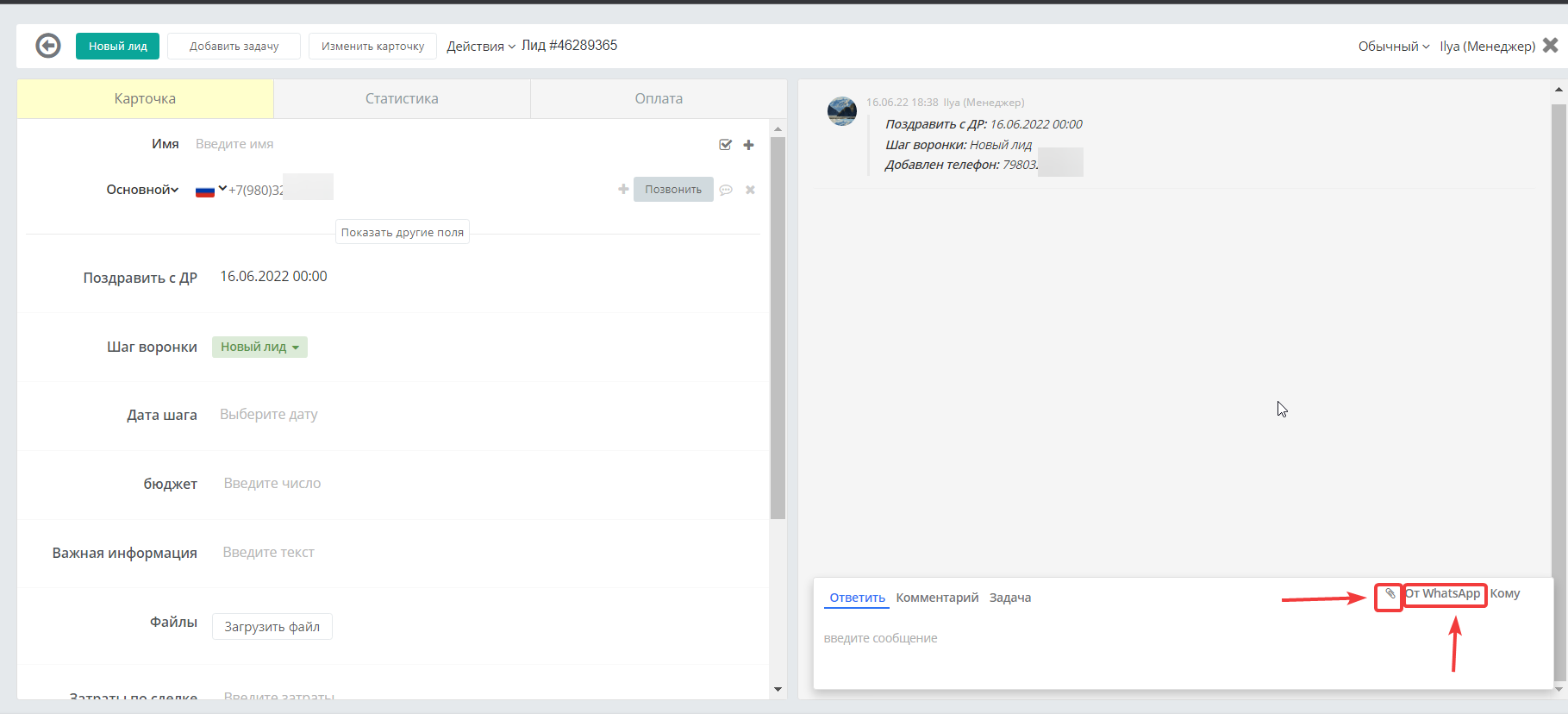Click the Кому recipient selector
The height and width of the screenshot is (714, 1568).
1505,593
